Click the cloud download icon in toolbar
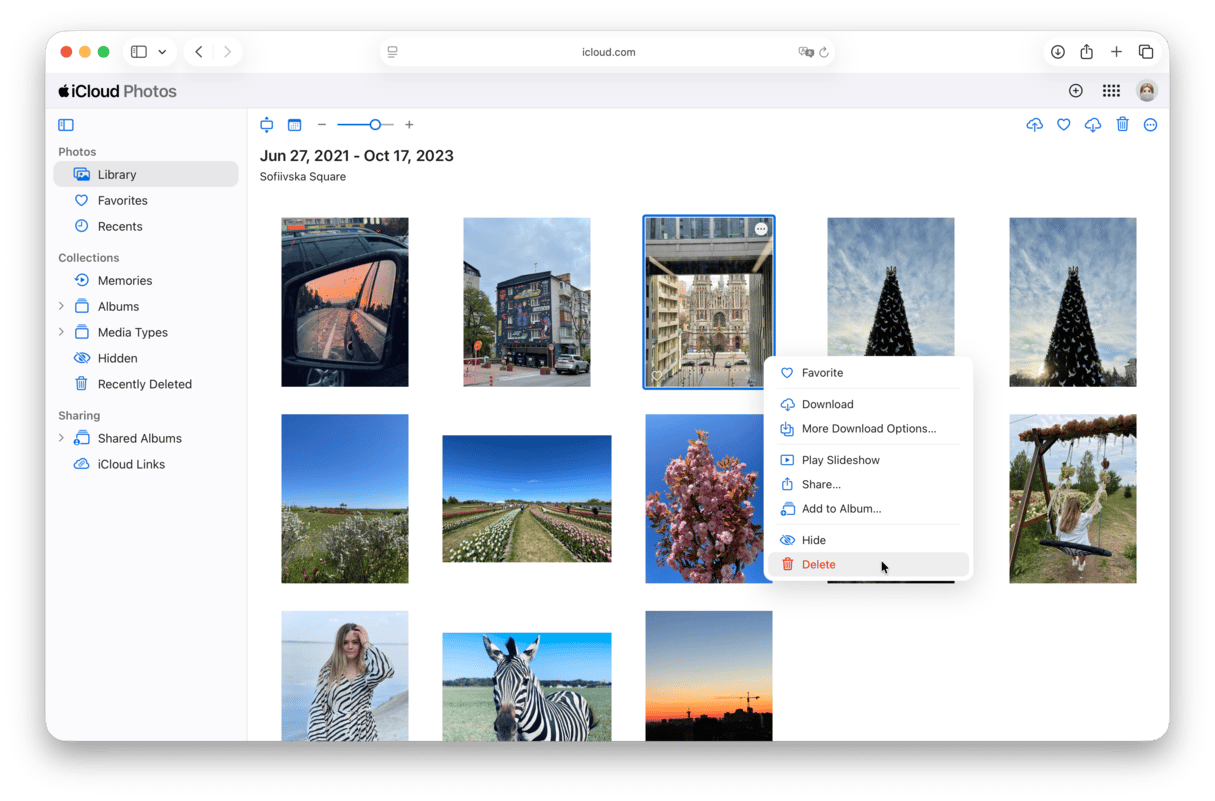Screen dimensions: 1215x801 click(x=1093, y=125)
